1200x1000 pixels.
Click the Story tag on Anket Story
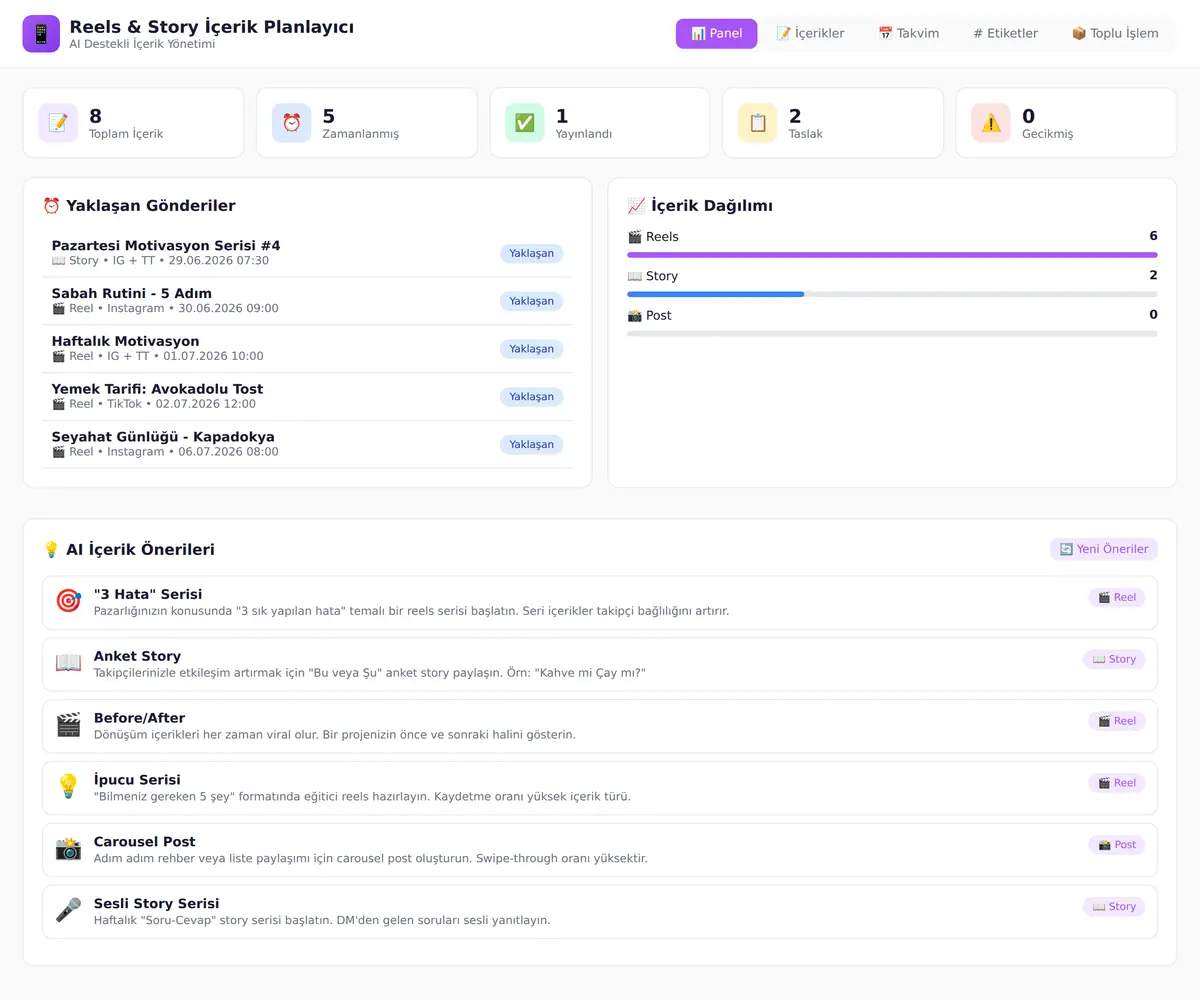pos(1114,659)
